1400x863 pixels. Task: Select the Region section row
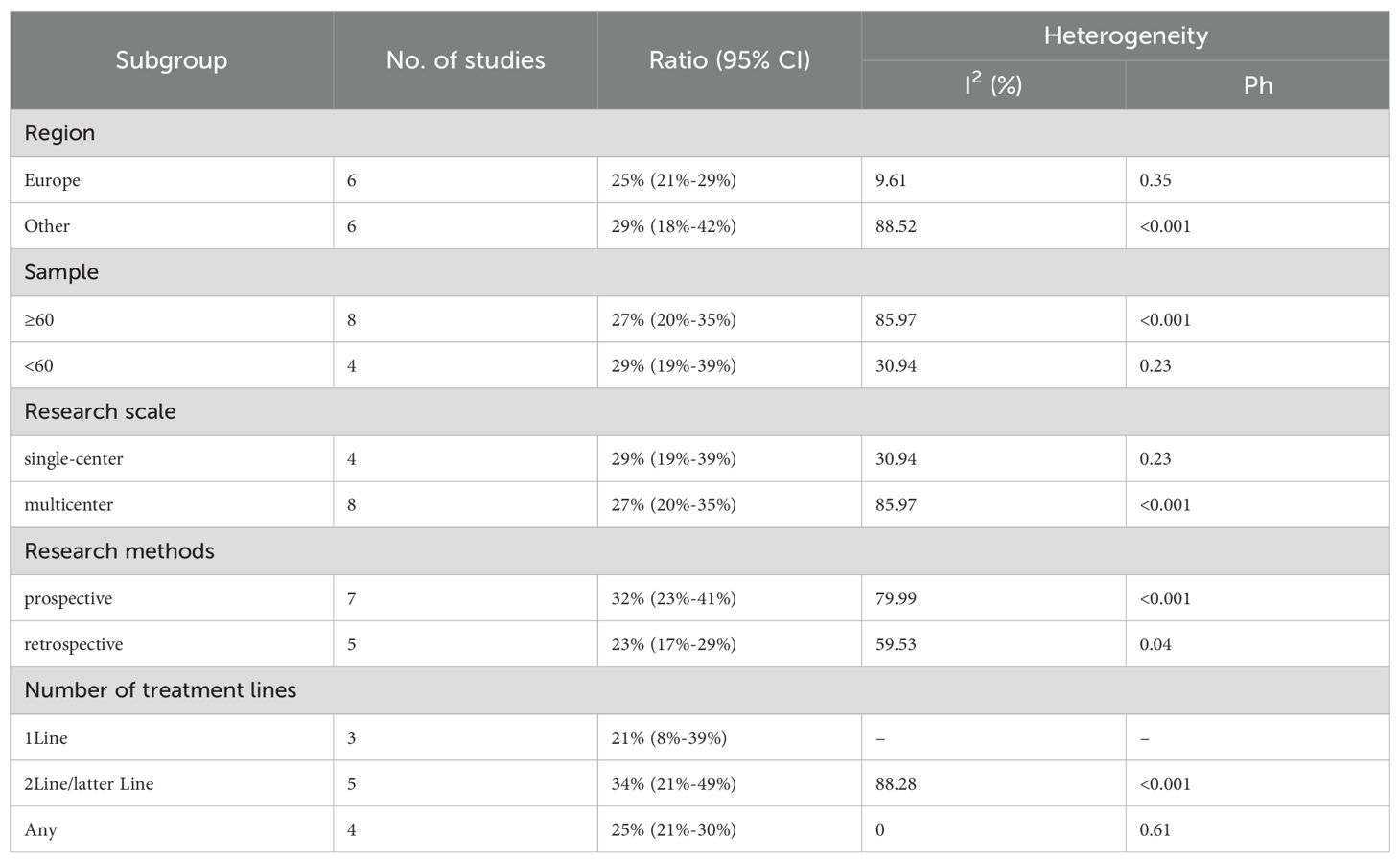click(x=59, y=133)
